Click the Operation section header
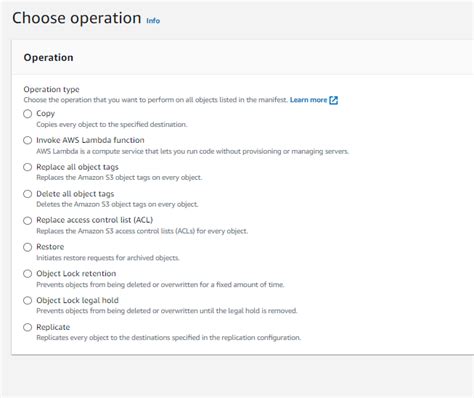 [48, 58]
